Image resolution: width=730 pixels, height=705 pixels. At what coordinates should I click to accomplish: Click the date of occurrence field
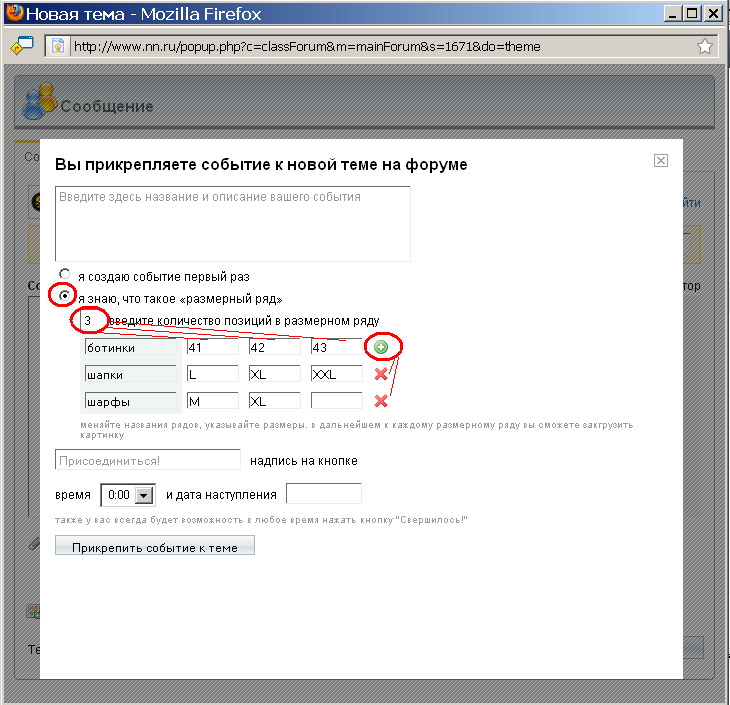pos(324,494)
